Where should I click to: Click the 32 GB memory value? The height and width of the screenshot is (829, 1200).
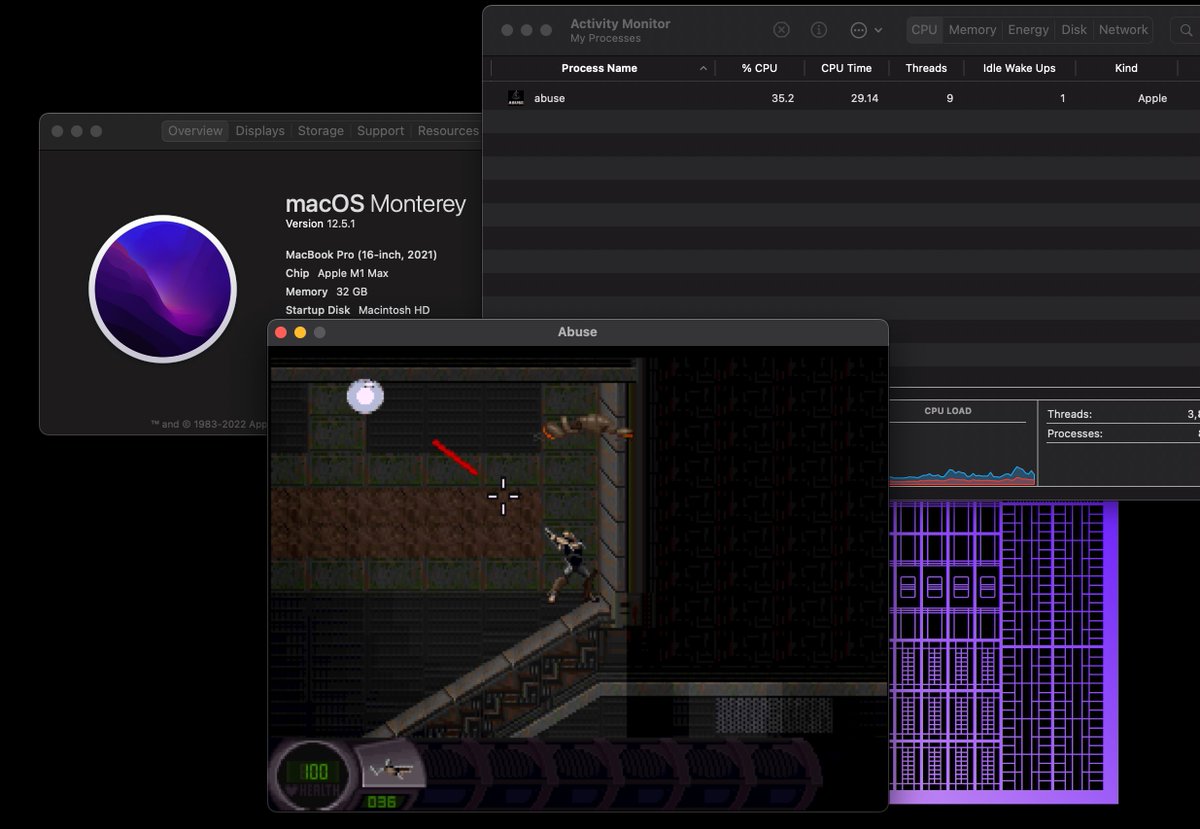(x=352, y=292)
